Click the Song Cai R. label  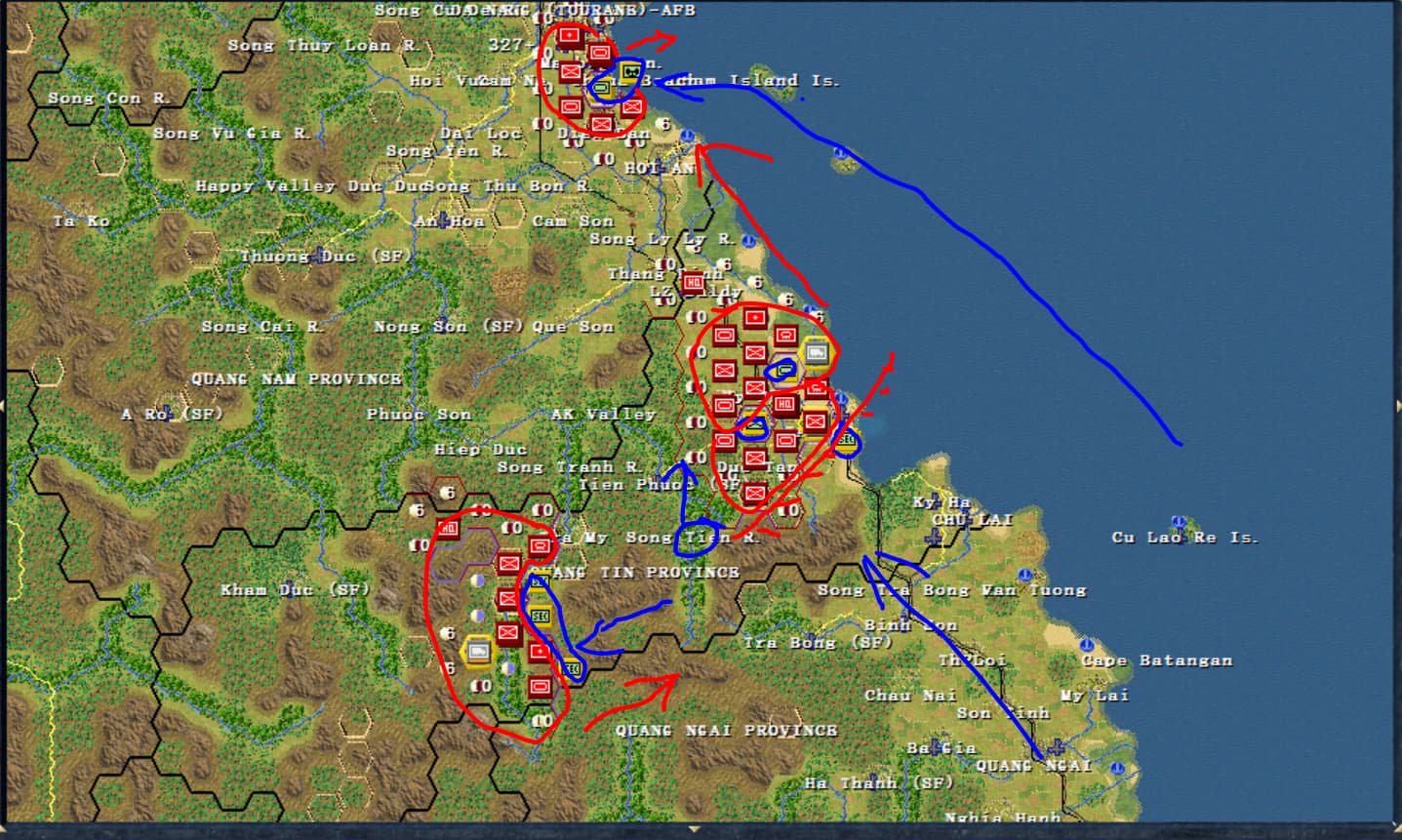tap(261, 326)
